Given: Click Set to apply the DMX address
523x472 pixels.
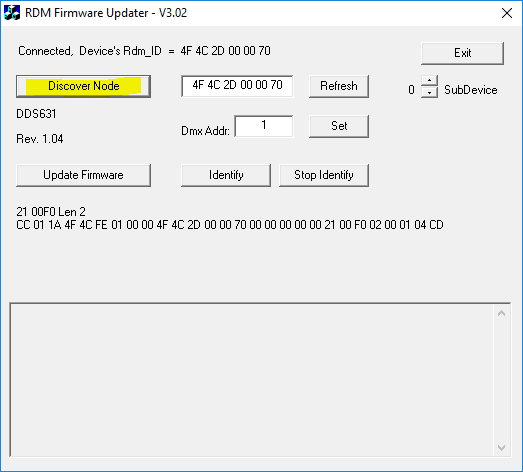Looking at the screenshot, I should click(x=339, y=126).
